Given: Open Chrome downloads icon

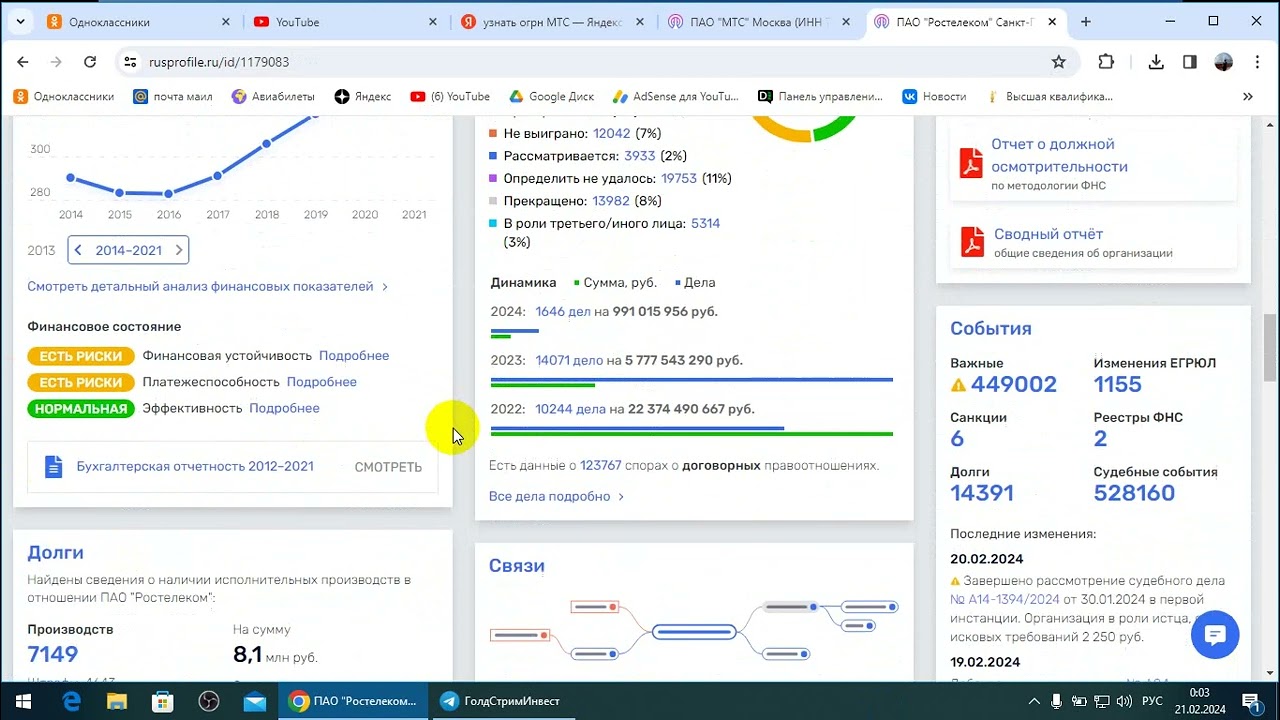Looking at the screenshot, I should [1156, 62].
